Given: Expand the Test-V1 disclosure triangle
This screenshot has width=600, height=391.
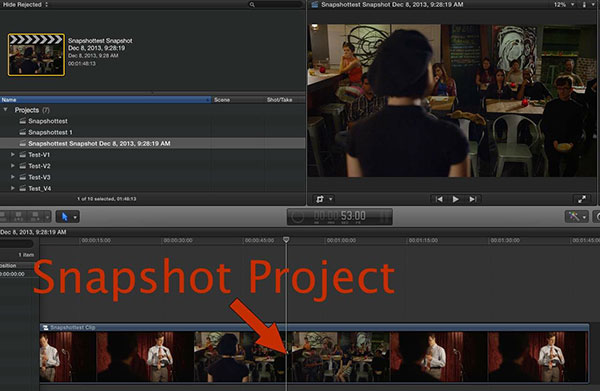Looking at the screenshot, I should [x=13, y=155].
